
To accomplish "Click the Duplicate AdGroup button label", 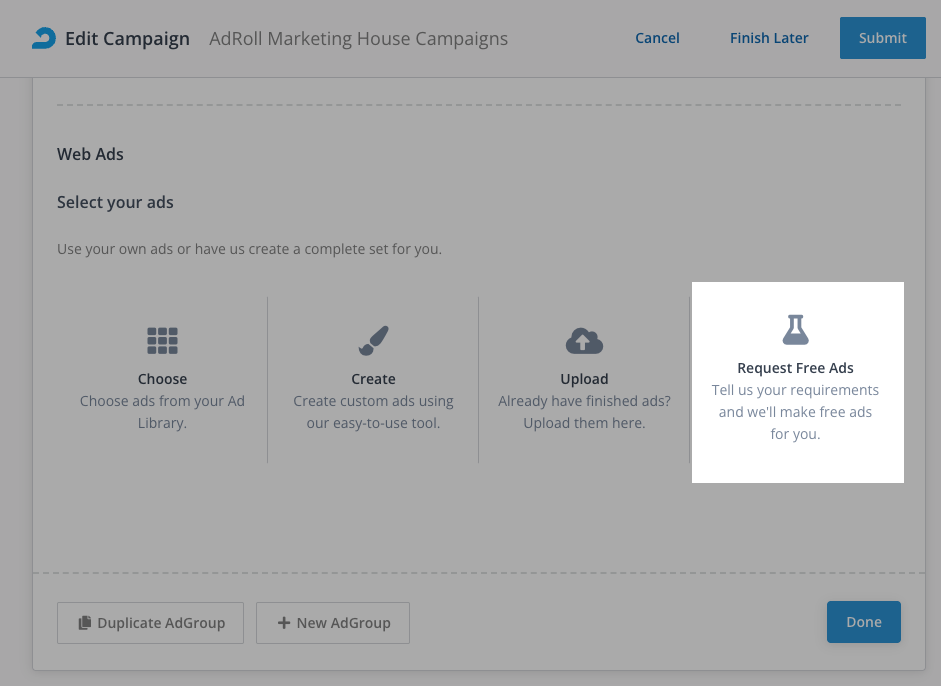I will click(x=161, y=623).
